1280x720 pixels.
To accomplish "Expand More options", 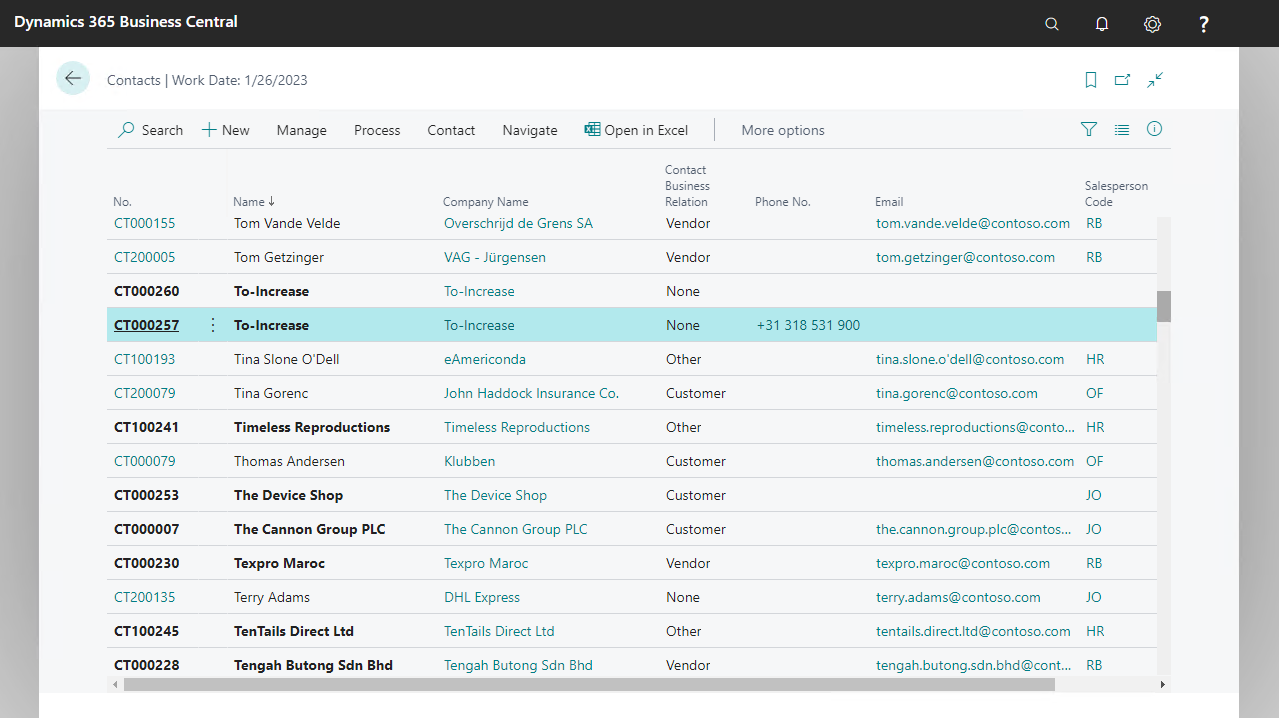I will 783,130.
